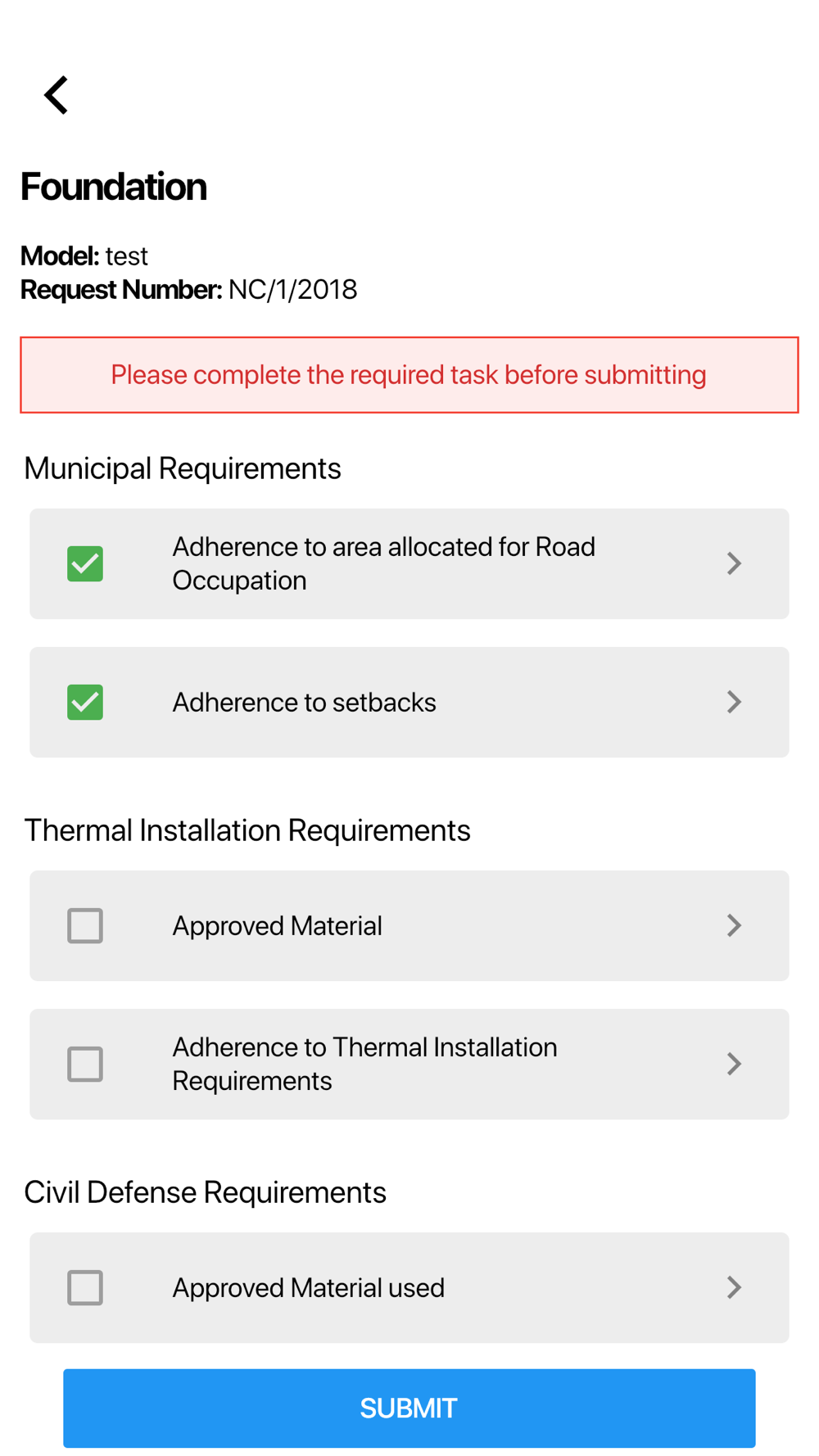Uncheck Adherence to area allocated for Road Occupation
This screenshot has width=819, height=1456.
coord(85,563)
